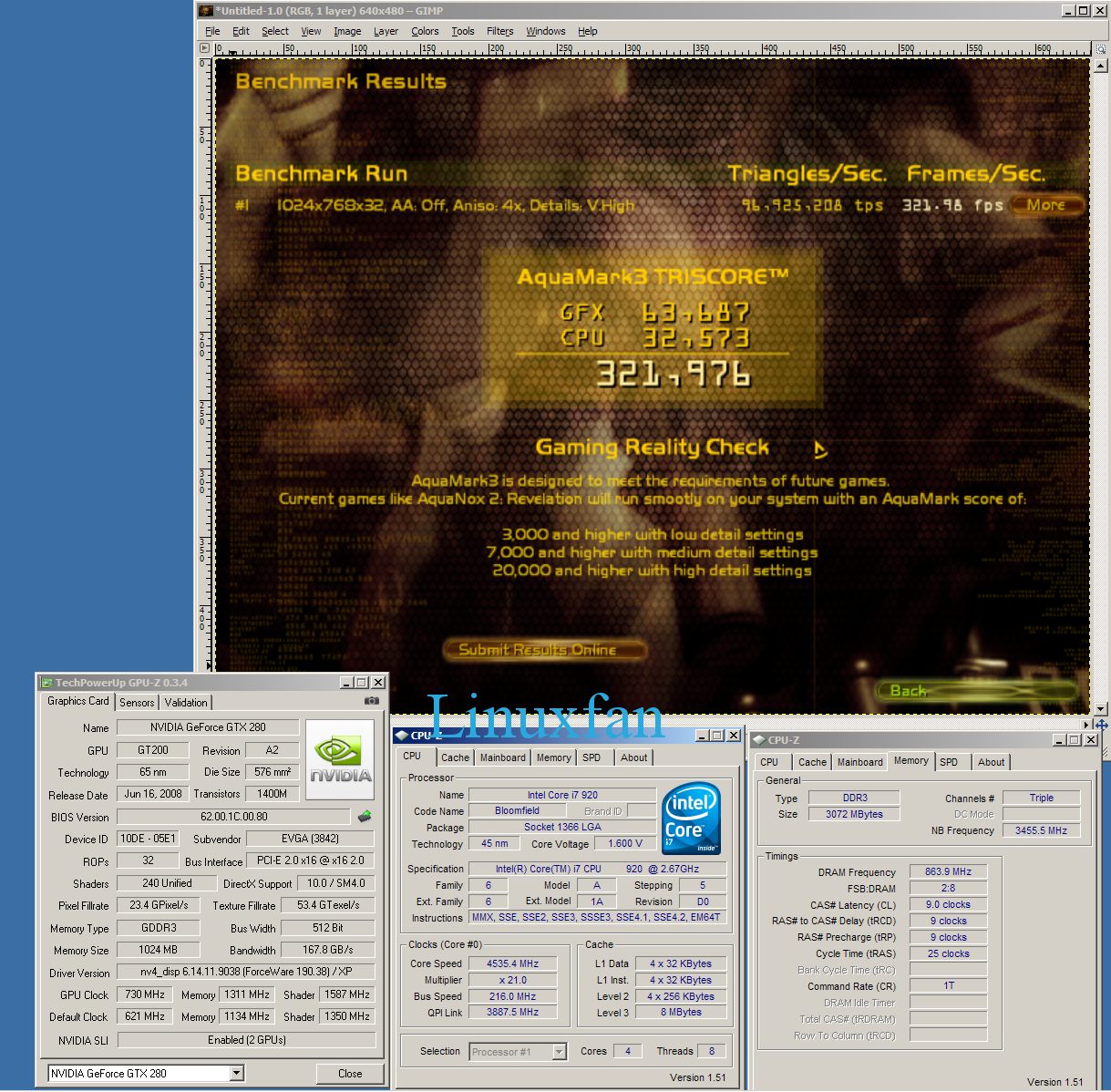Open the GIMP Tools menu
This screenshot has width=1111, height=1092.
[x=463, y=31]
